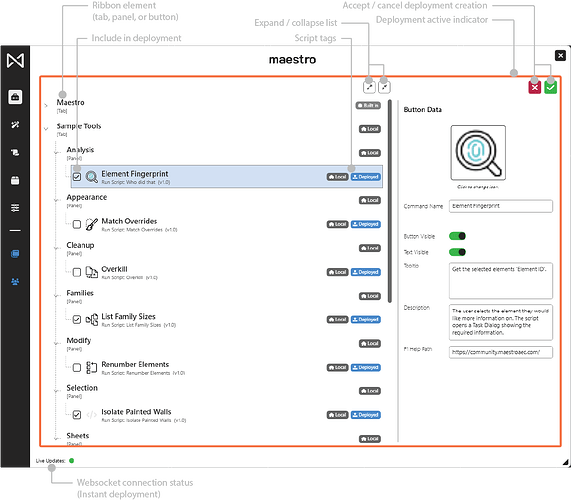This screenshot has width=571, height=500.
Task: Uncheck the Element Fingerprint checkbox
Action: coord(77,177)
